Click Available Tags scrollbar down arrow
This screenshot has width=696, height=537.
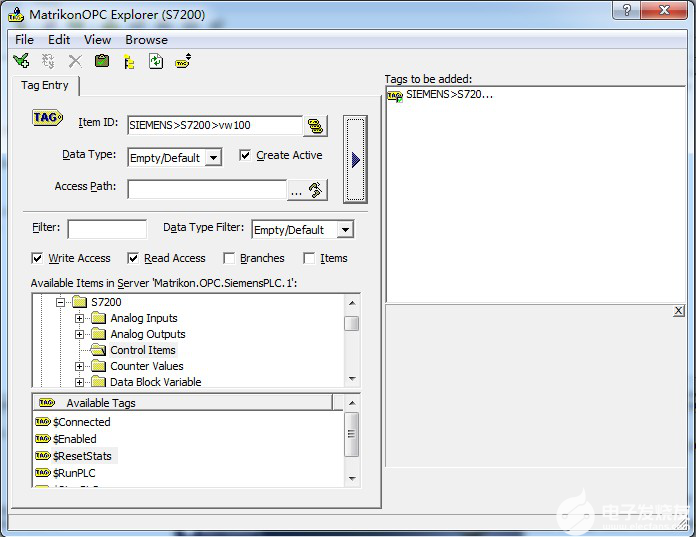pyautogui.click(x=352, y=478)
